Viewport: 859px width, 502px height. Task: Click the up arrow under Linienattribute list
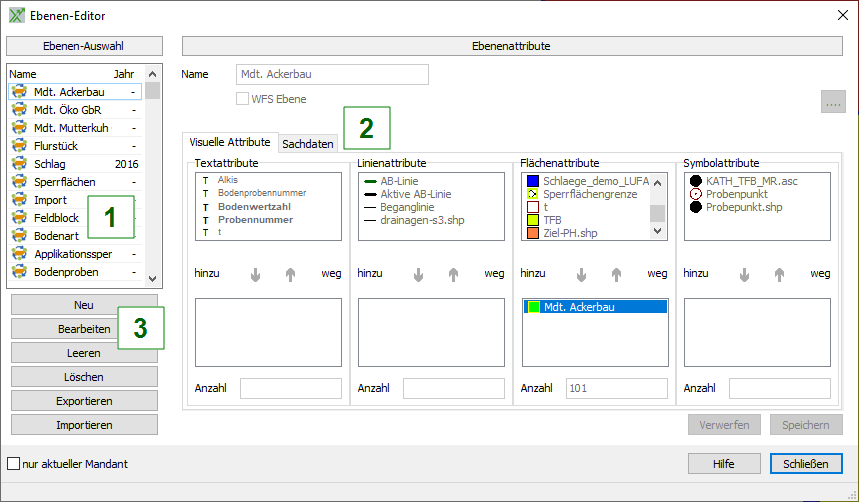click(453, 273)
